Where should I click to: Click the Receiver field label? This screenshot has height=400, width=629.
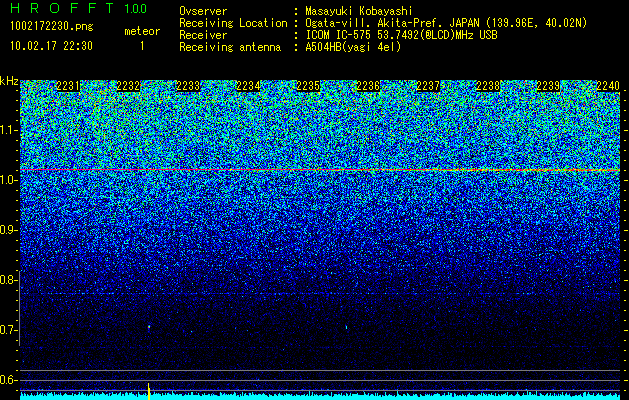[203, 35]
